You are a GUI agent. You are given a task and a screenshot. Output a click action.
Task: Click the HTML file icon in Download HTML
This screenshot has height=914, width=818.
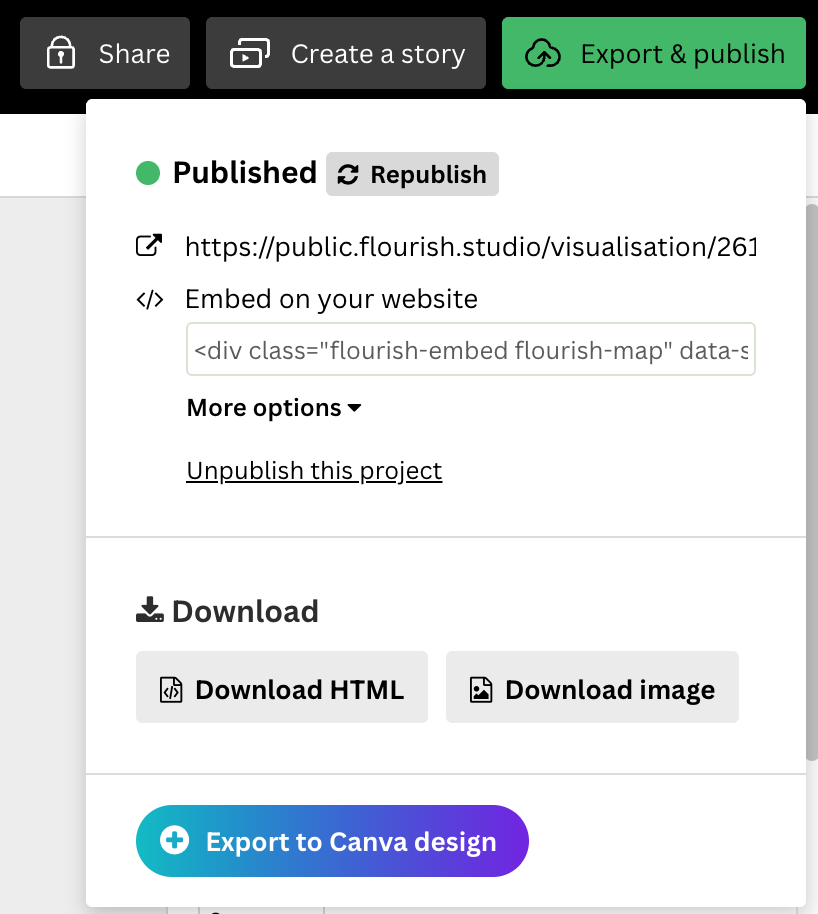click(171, 690)
